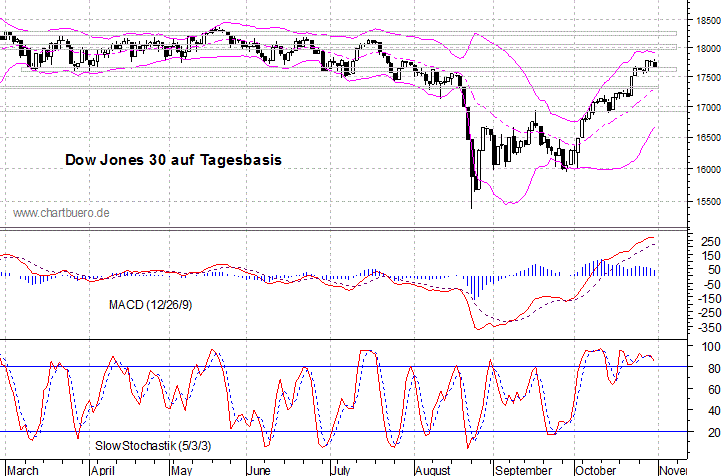Click the August label on time axis

(x=433, y=470)
